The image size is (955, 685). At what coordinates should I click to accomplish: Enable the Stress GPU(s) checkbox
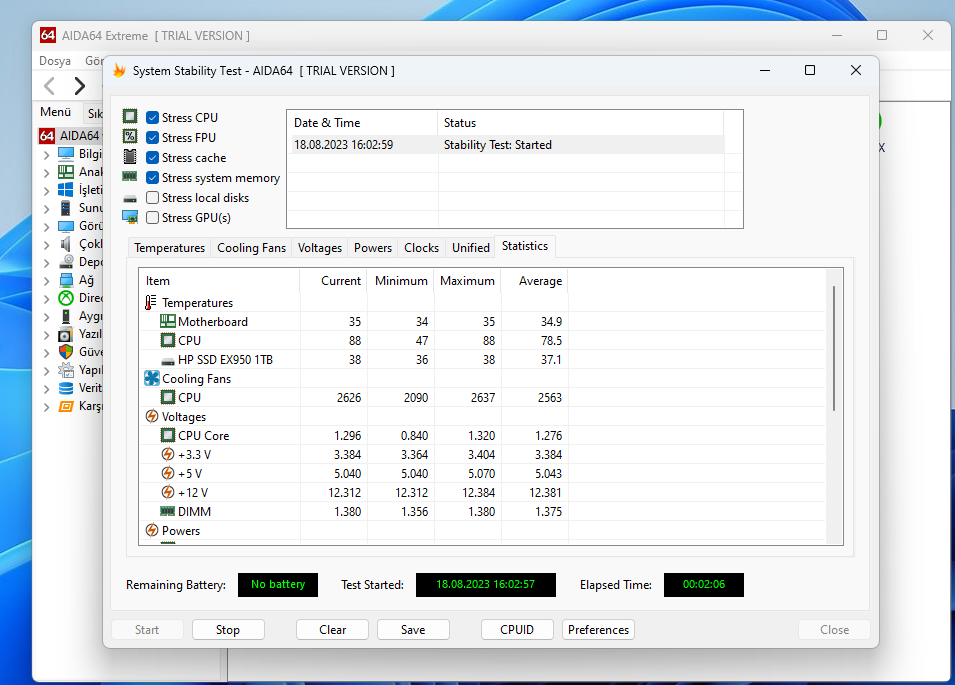point(152,217)
